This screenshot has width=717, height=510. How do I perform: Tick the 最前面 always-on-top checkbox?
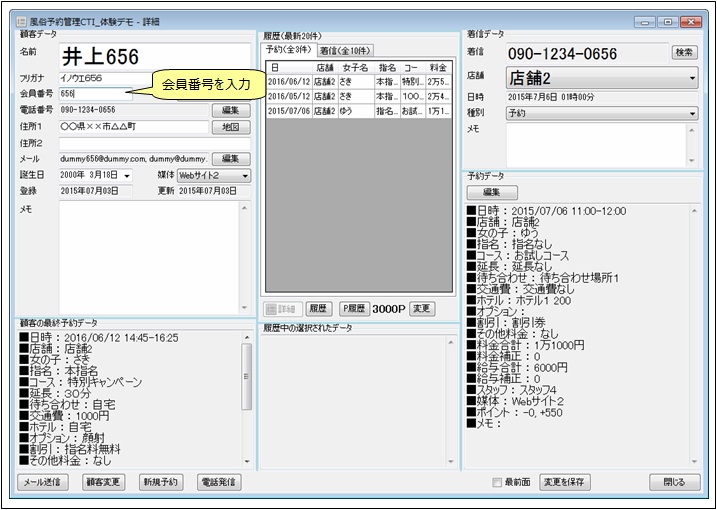point(498,482)
